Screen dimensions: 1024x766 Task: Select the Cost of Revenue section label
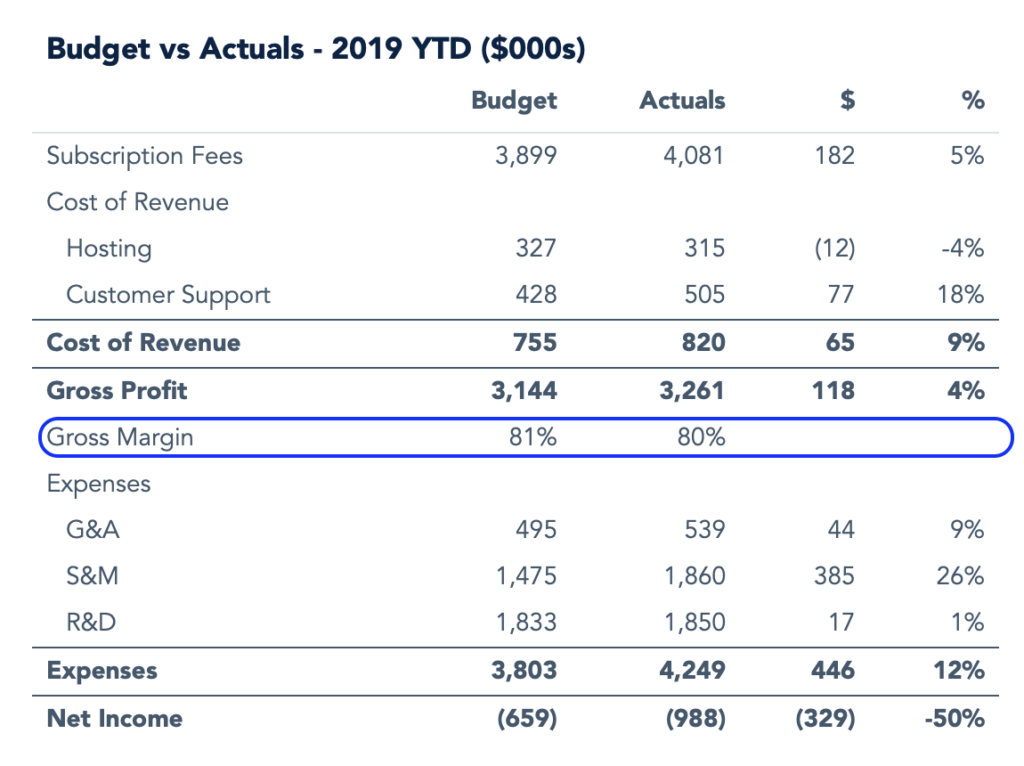point(136,202)
